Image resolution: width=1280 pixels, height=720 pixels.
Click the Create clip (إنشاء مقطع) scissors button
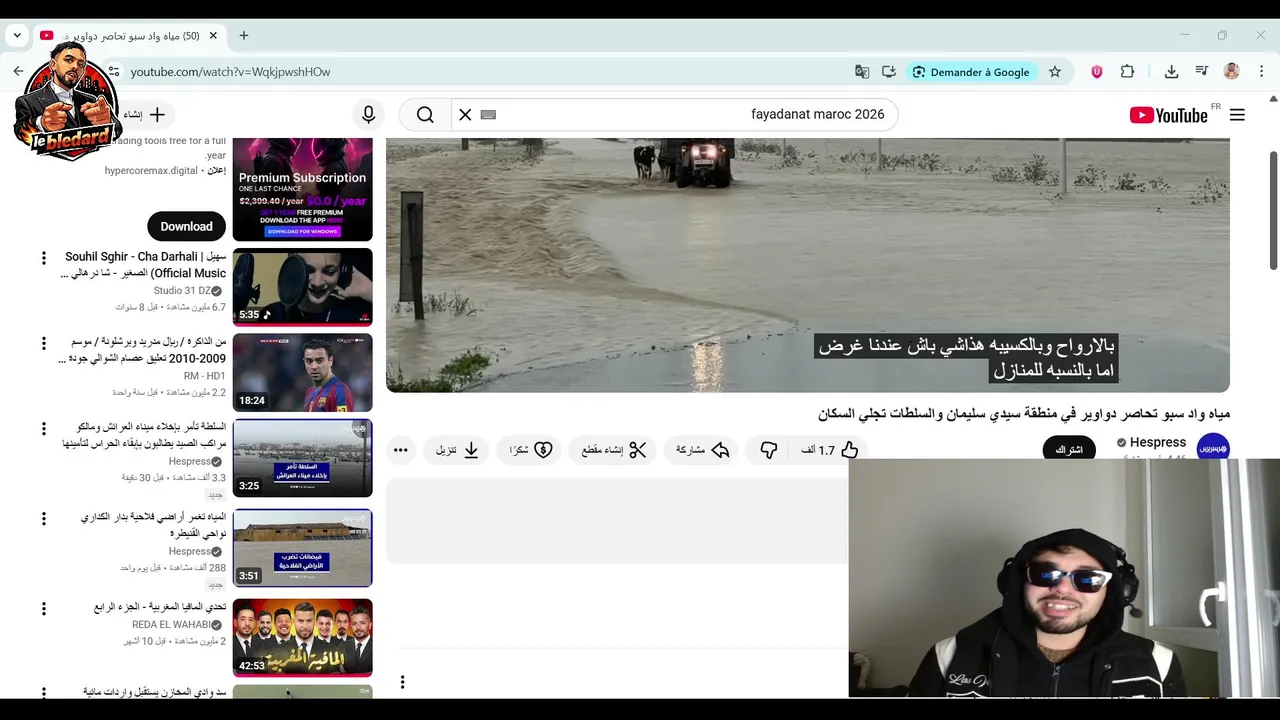click(x=614, y=450)
